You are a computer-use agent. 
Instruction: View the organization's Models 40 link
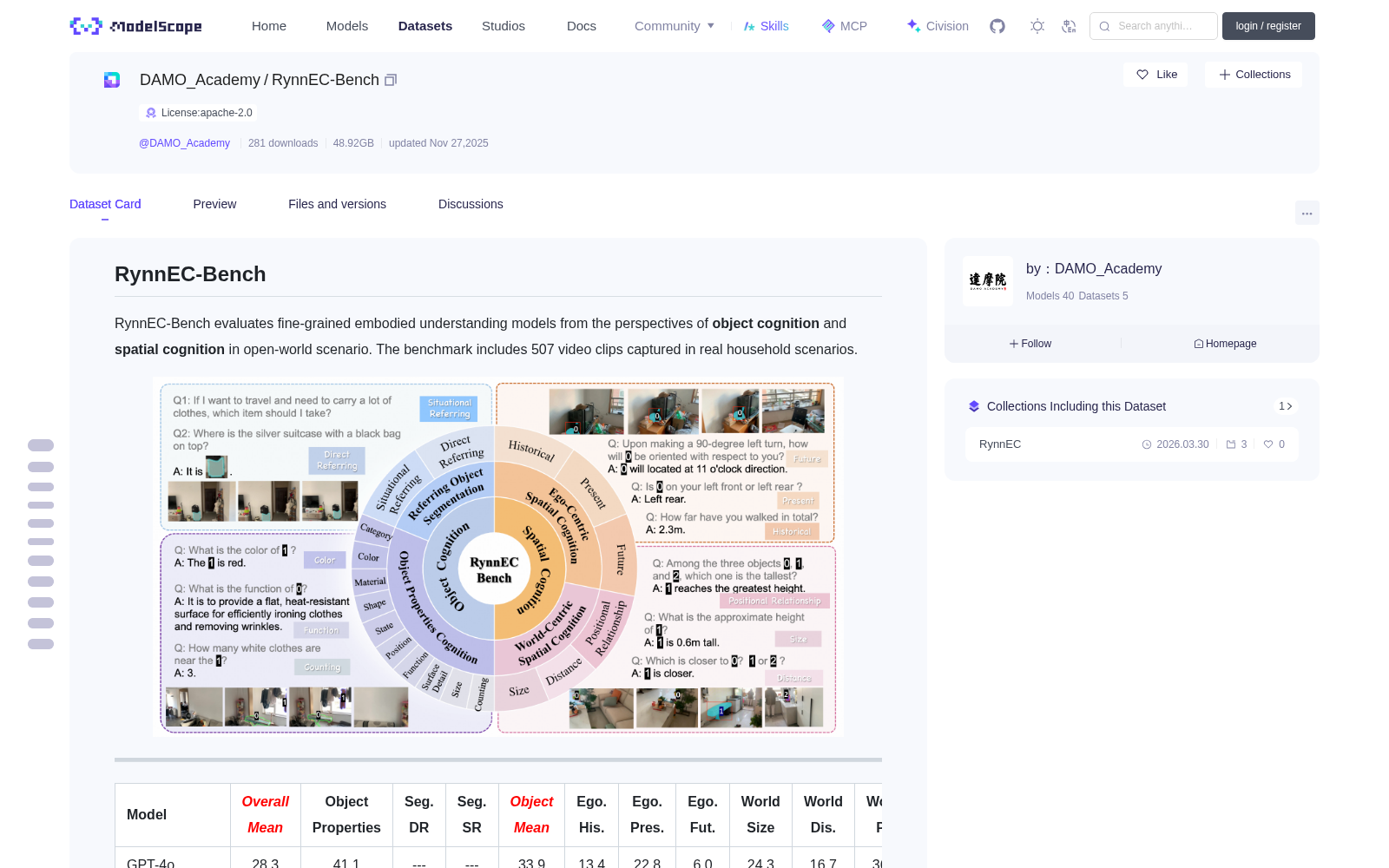[1050, 296]
